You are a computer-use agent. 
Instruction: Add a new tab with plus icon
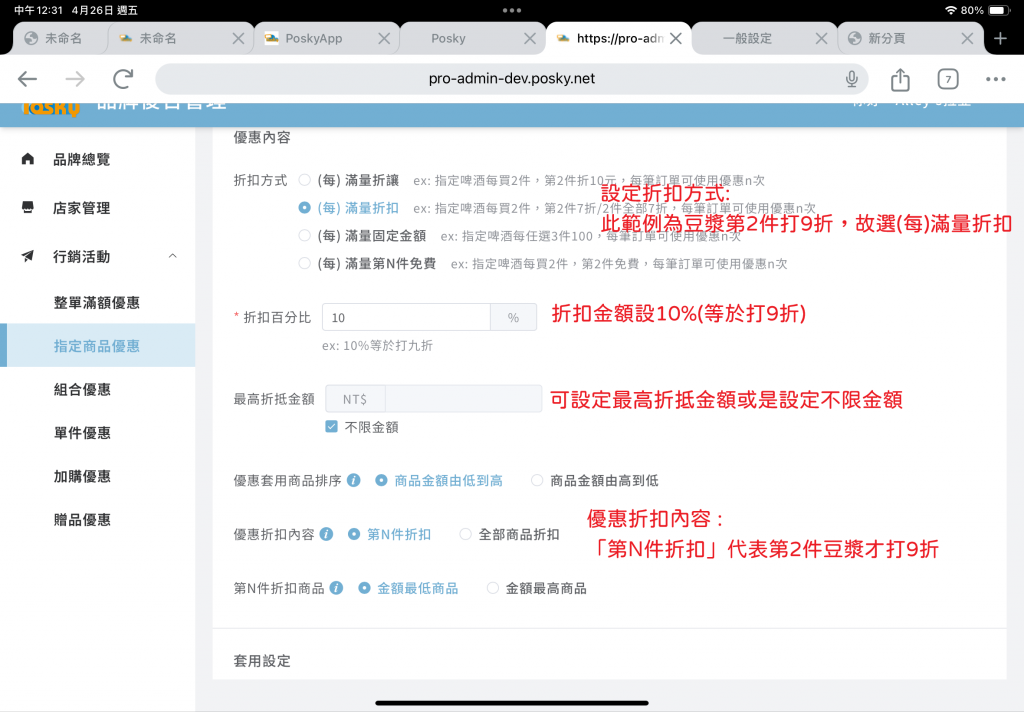[1000, 39]
